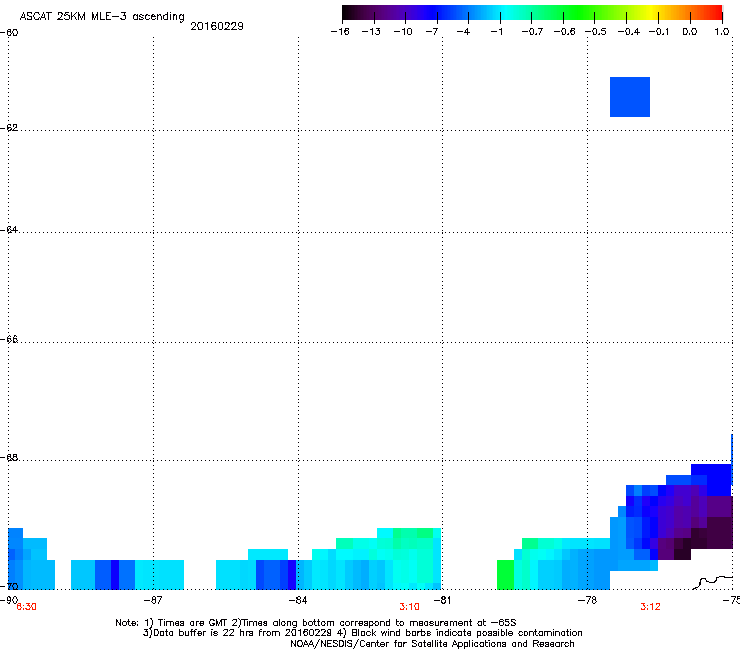Click the longitude axis label '-78'

pyautogui.click(x=587, y=600)
